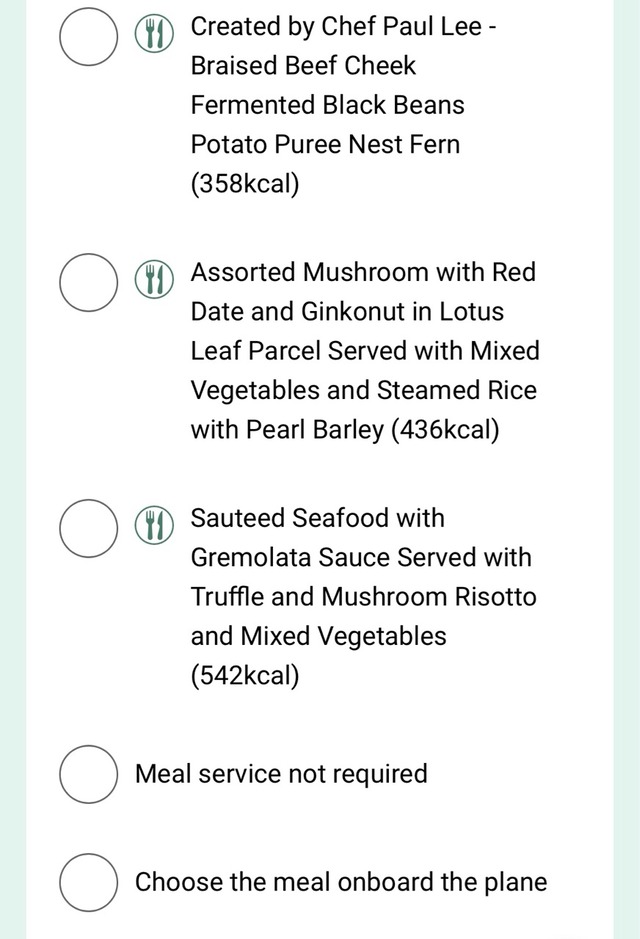Pick the Sauteed Seafood radio button
The image size is (640, 939).
pyautogui.click(x=89, y=528)
